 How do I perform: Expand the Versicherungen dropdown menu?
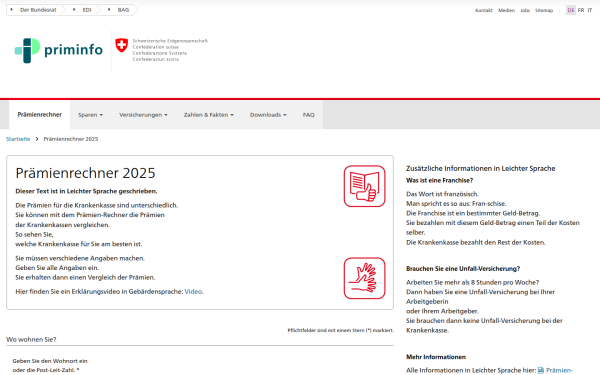(143, 115)
